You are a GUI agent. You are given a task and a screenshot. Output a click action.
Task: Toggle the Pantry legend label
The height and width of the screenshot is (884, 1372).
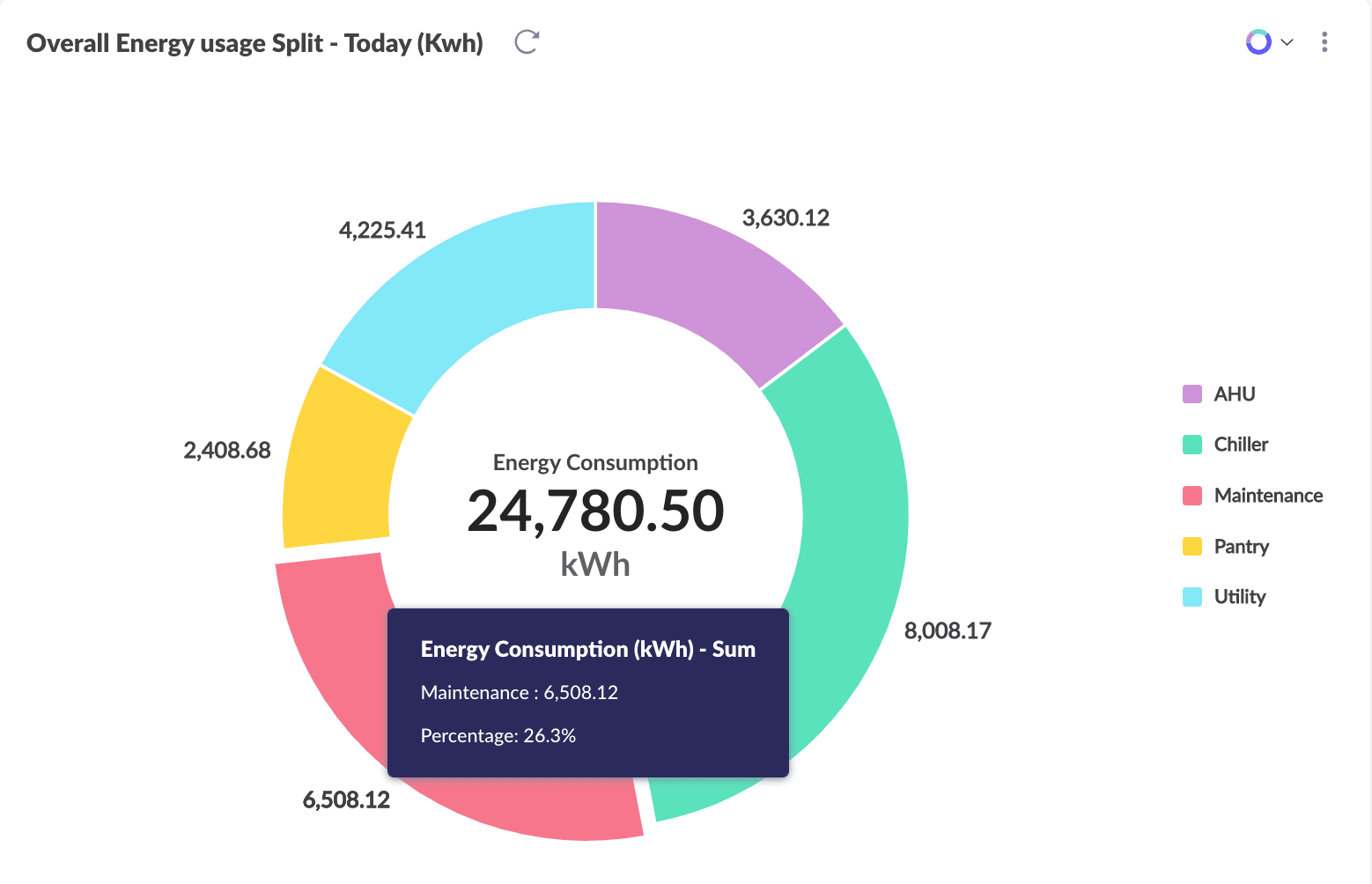(1242, 546)
